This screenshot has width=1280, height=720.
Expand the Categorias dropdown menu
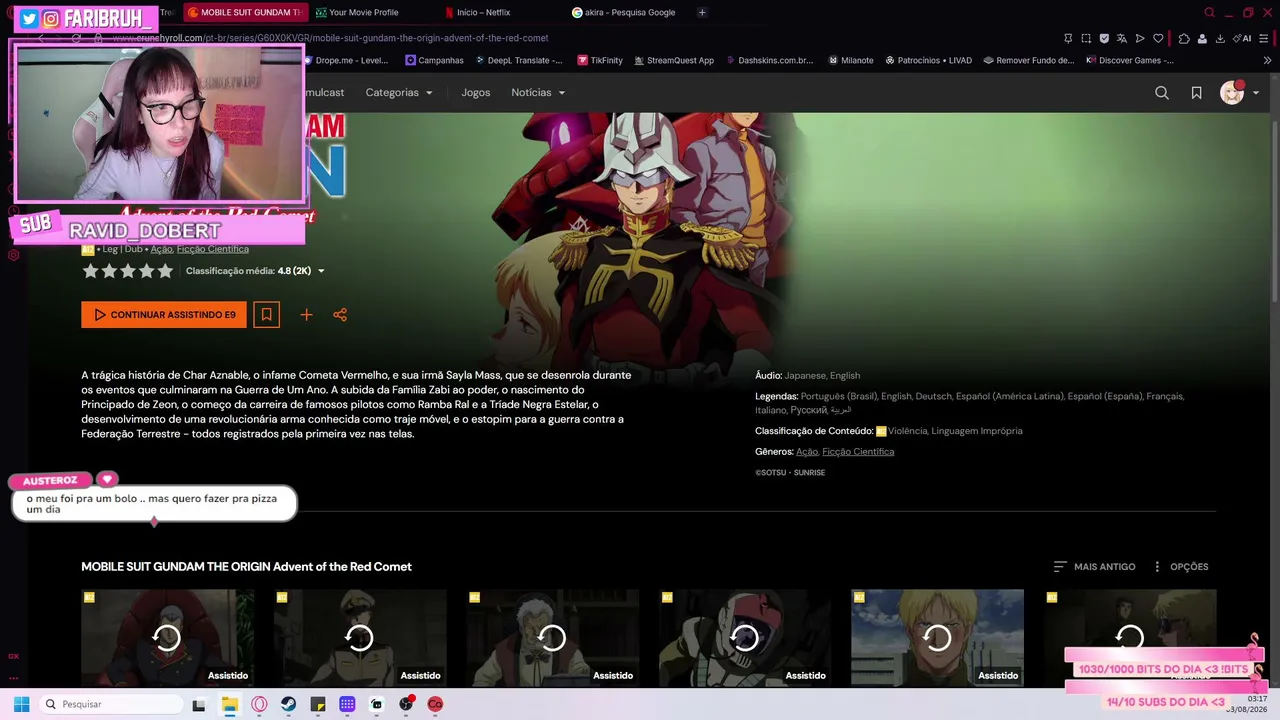[399, 92]
